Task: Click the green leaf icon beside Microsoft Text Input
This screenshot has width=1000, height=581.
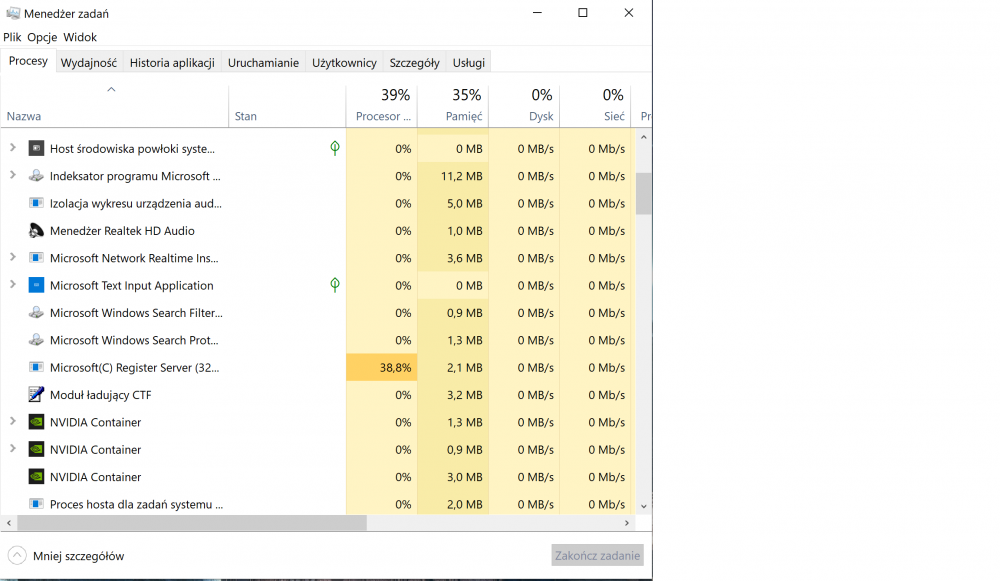Action: coord(335,285)
